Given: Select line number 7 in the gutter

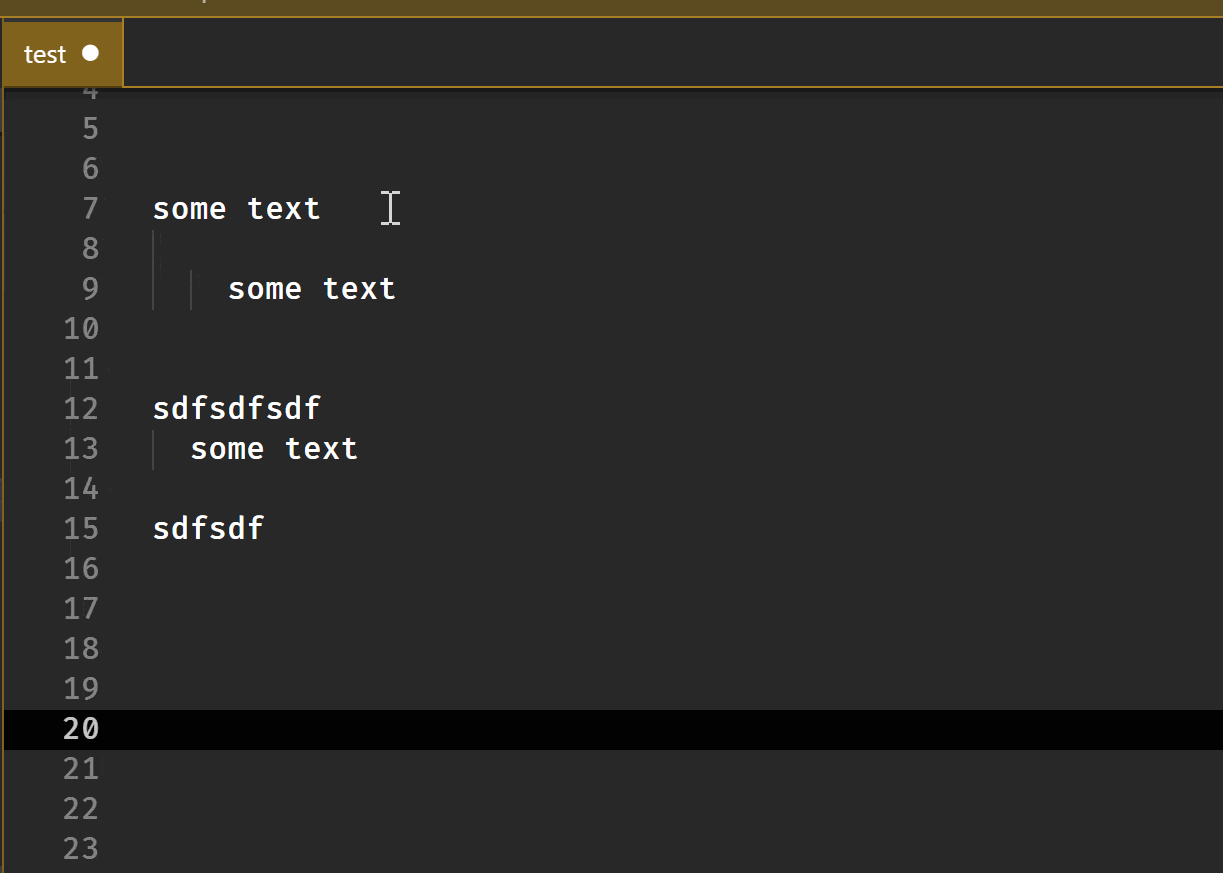Looking at the screenshot, I should pos(90,209).
